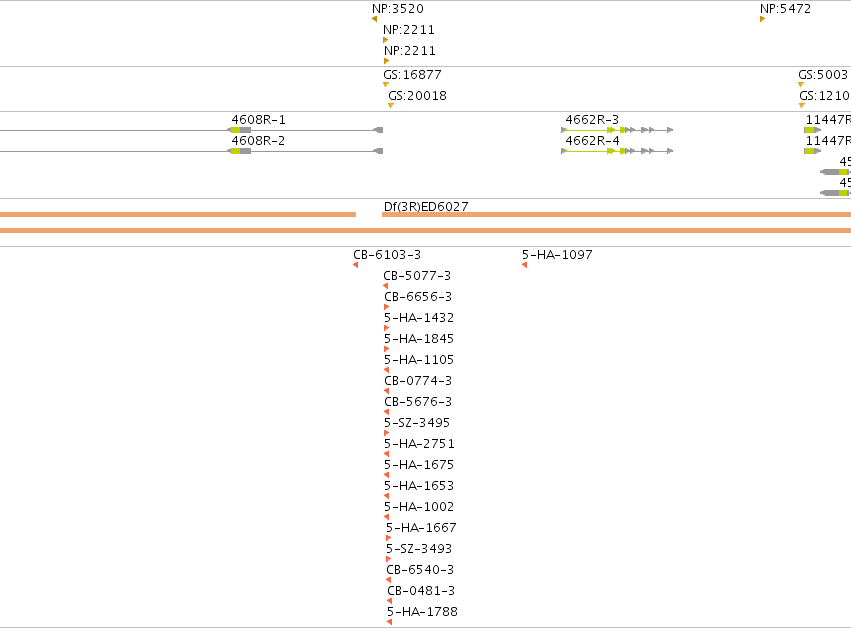Image resolution: width=851 pixels, height=628 pixels.
Task: Click the green exon block under 4608R-1
Action: click(x=235, y=130)
